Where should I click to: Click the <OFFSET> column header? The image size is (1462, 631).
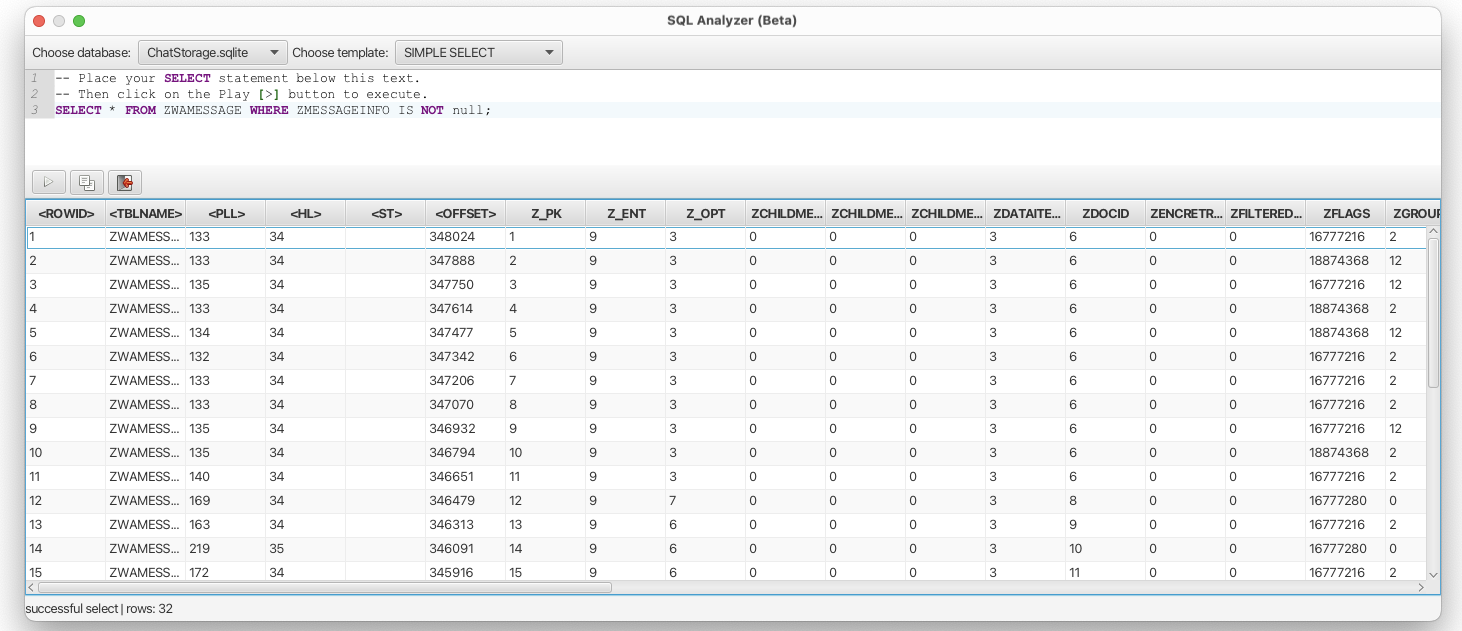[465, 213]
